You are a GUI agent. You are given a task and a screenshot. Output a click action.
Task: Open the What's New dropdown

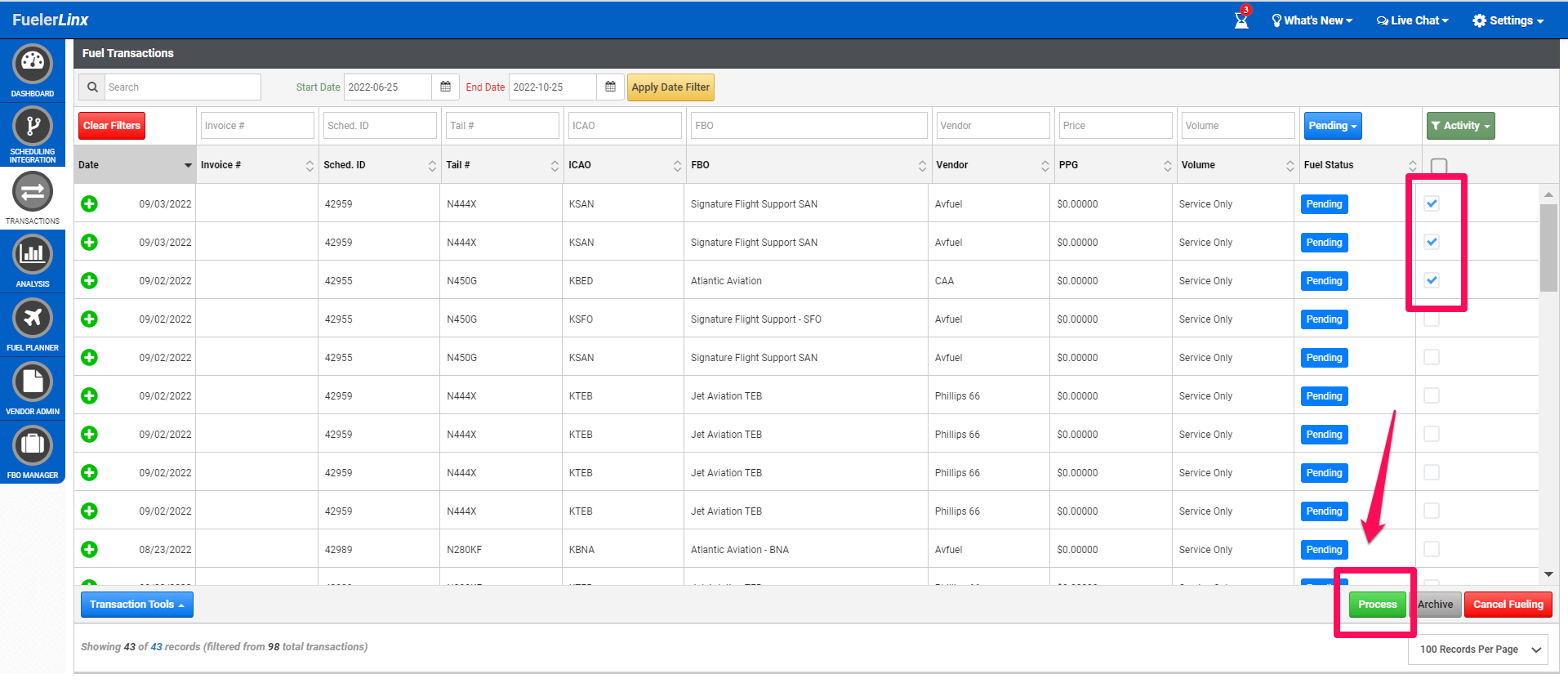click(1312, 20)
